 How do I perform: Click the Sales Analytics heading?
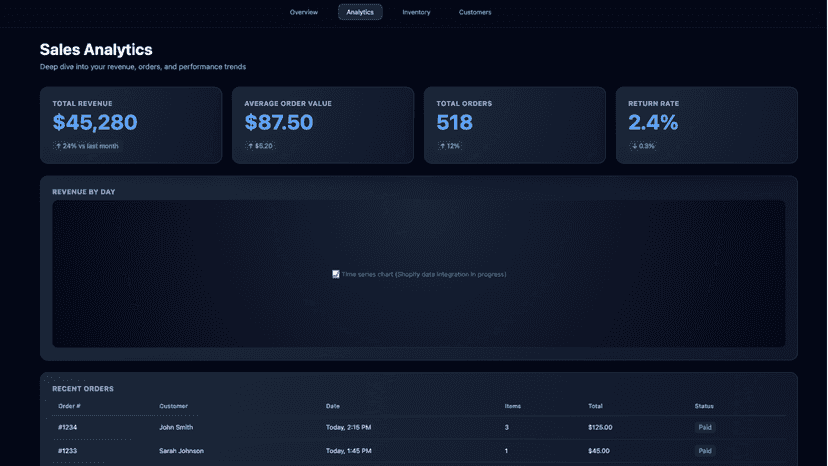tap(96, 50)
